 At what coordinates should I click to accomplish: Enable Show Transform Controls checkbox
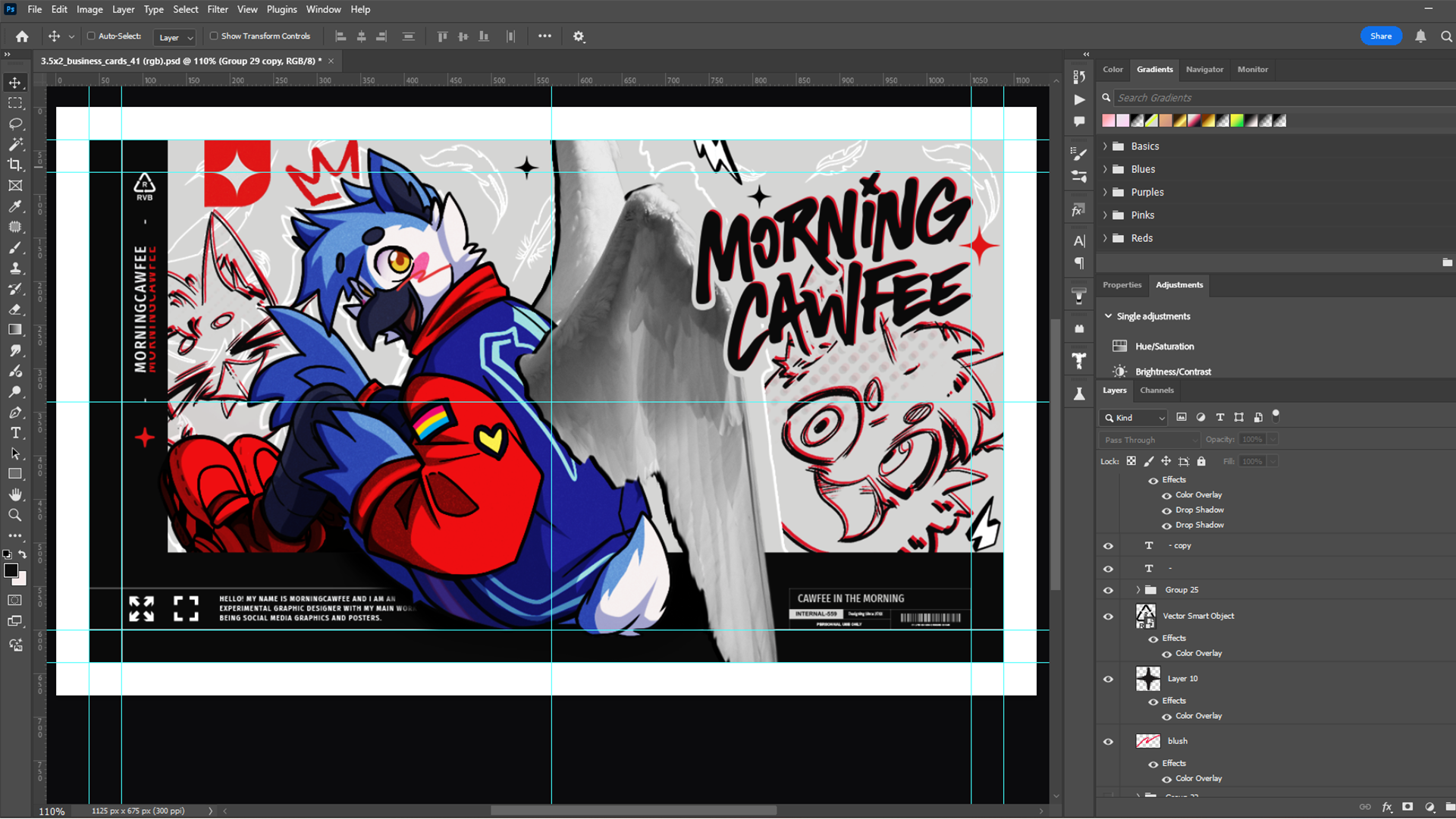click(x=214, y=36)
